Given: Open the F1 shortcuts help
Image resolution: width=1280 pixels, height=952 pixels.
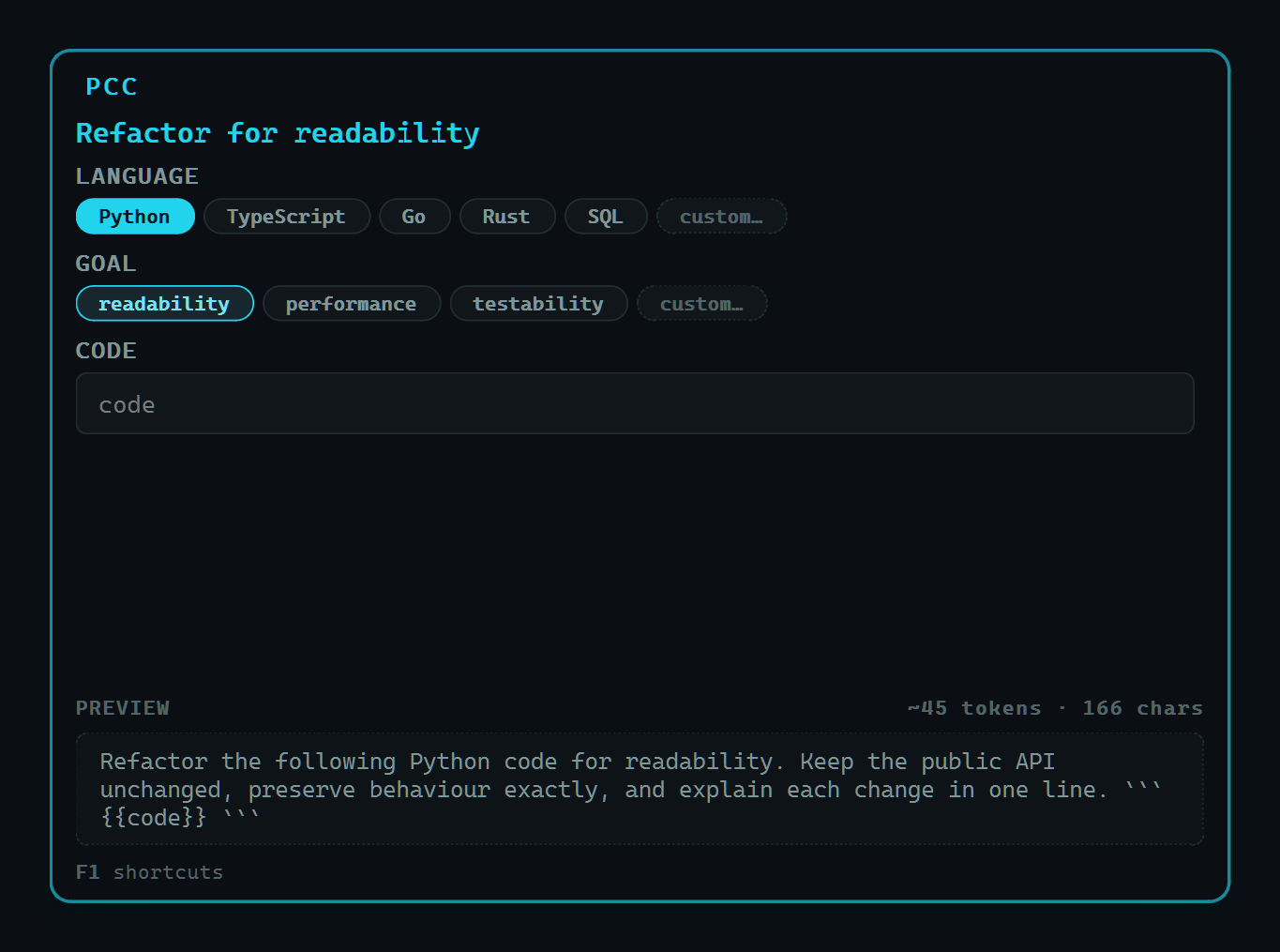Looking at the screenshot, I should point(150,872).
